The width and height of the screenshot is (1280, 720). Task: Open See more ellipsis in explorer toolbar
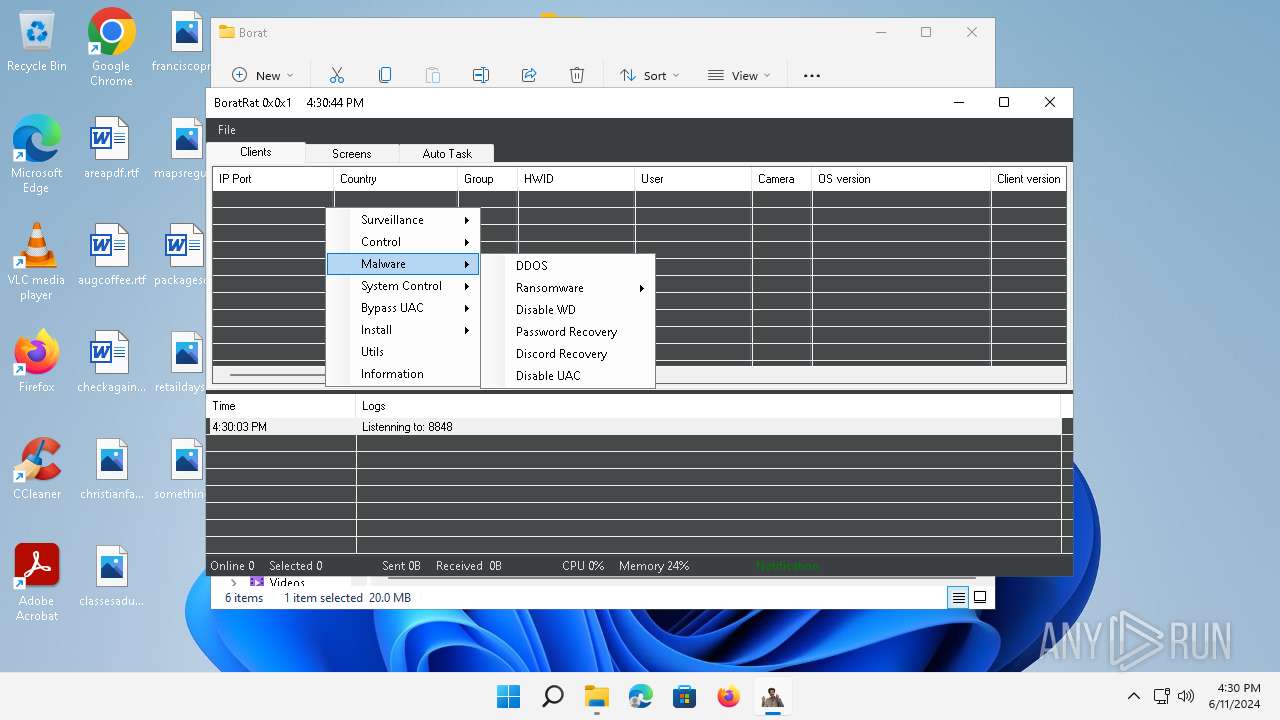pos(812,75)
